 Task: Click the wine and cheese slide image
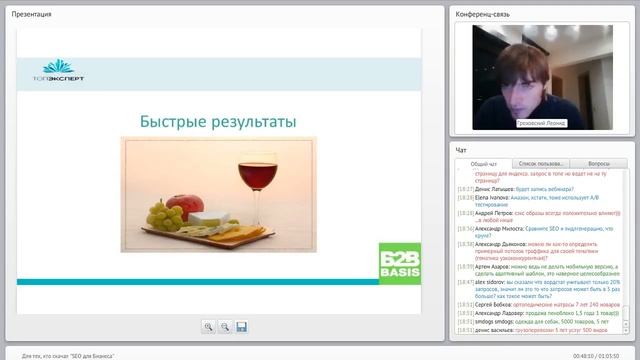coord(218,194)
